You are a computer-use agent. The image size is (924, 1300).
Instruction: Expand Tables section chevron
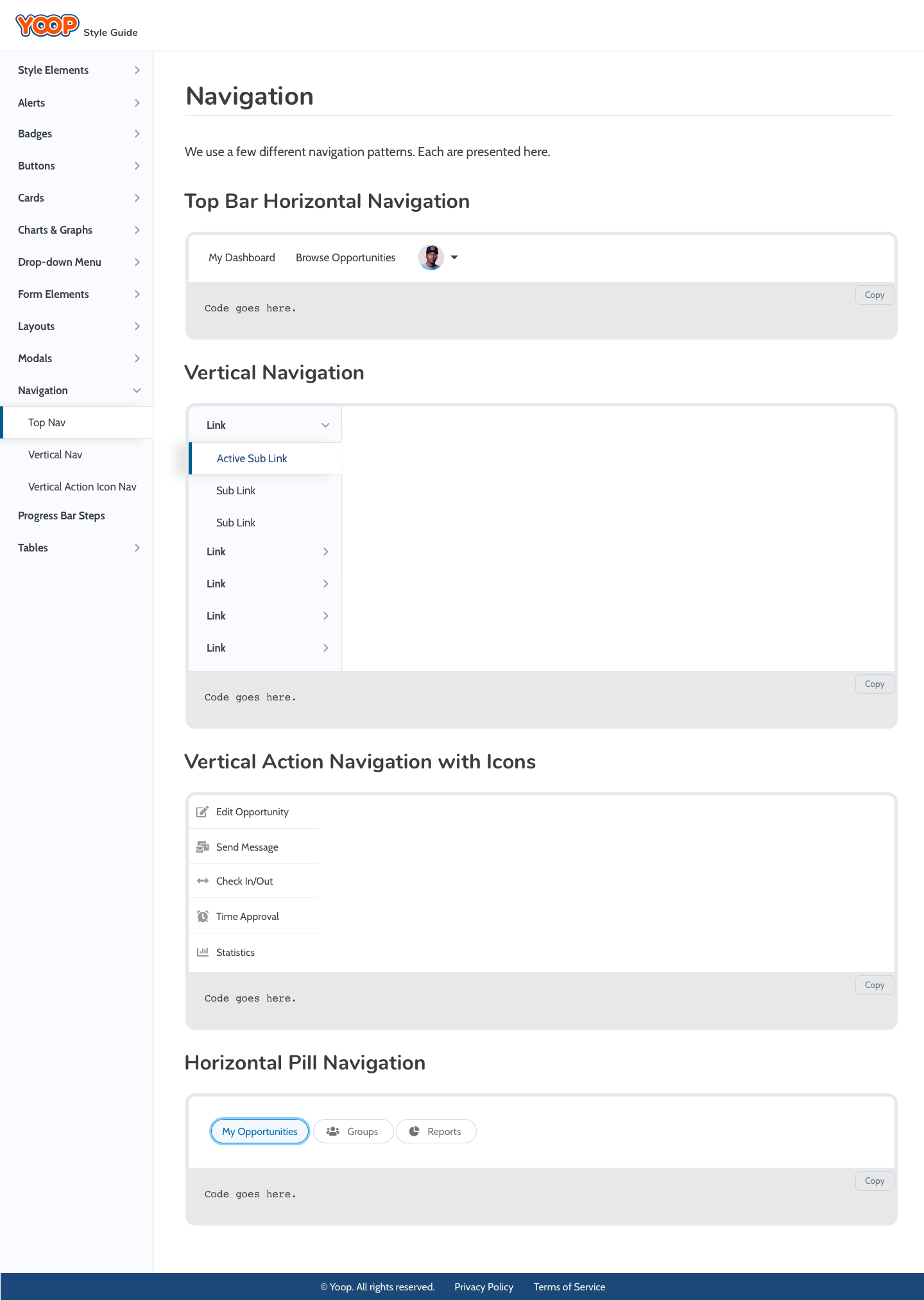(x=137, y=548)
